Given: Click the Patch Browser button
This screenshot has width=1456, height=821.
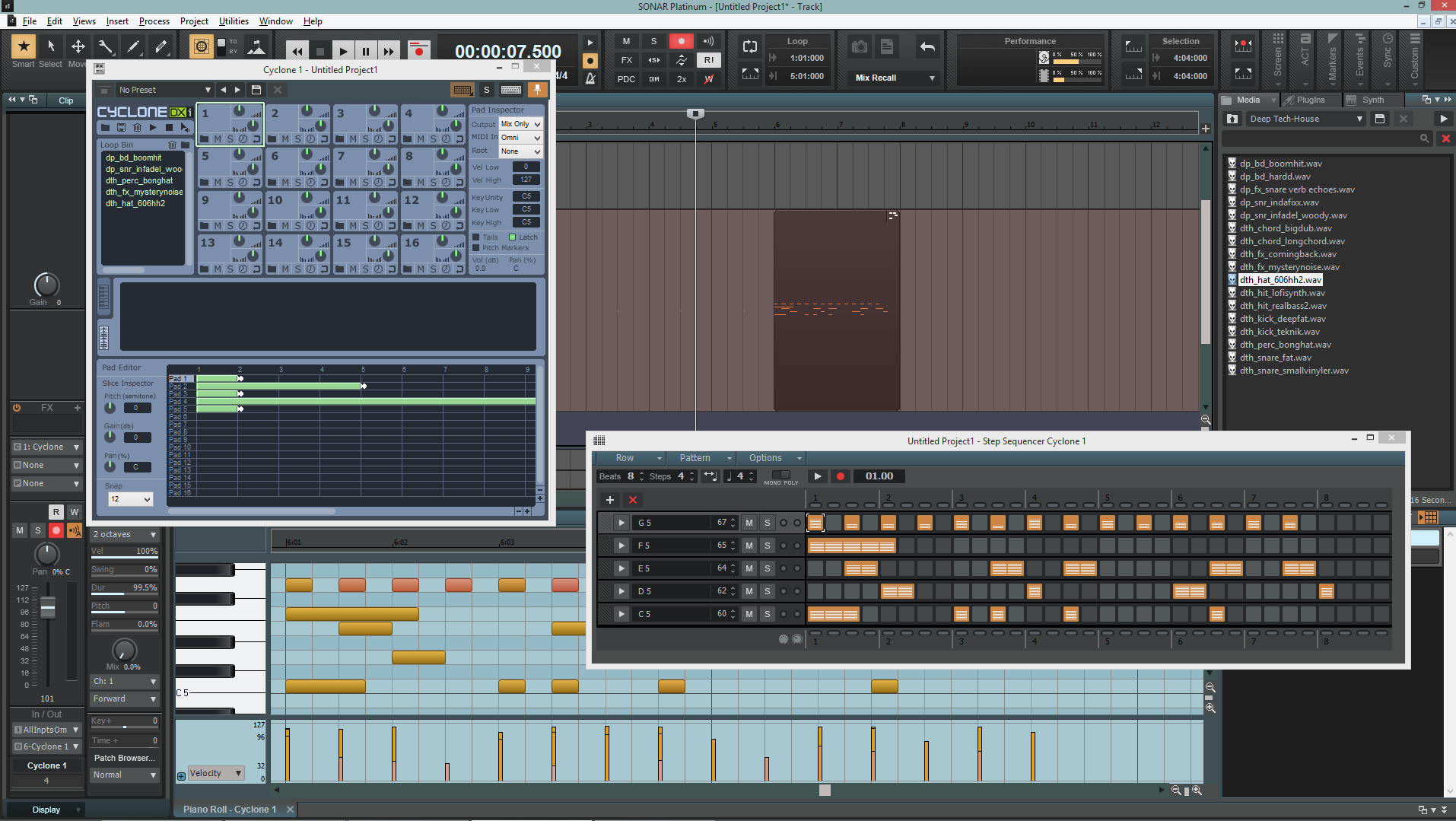Looking at the screenshot, I should 124,758.
